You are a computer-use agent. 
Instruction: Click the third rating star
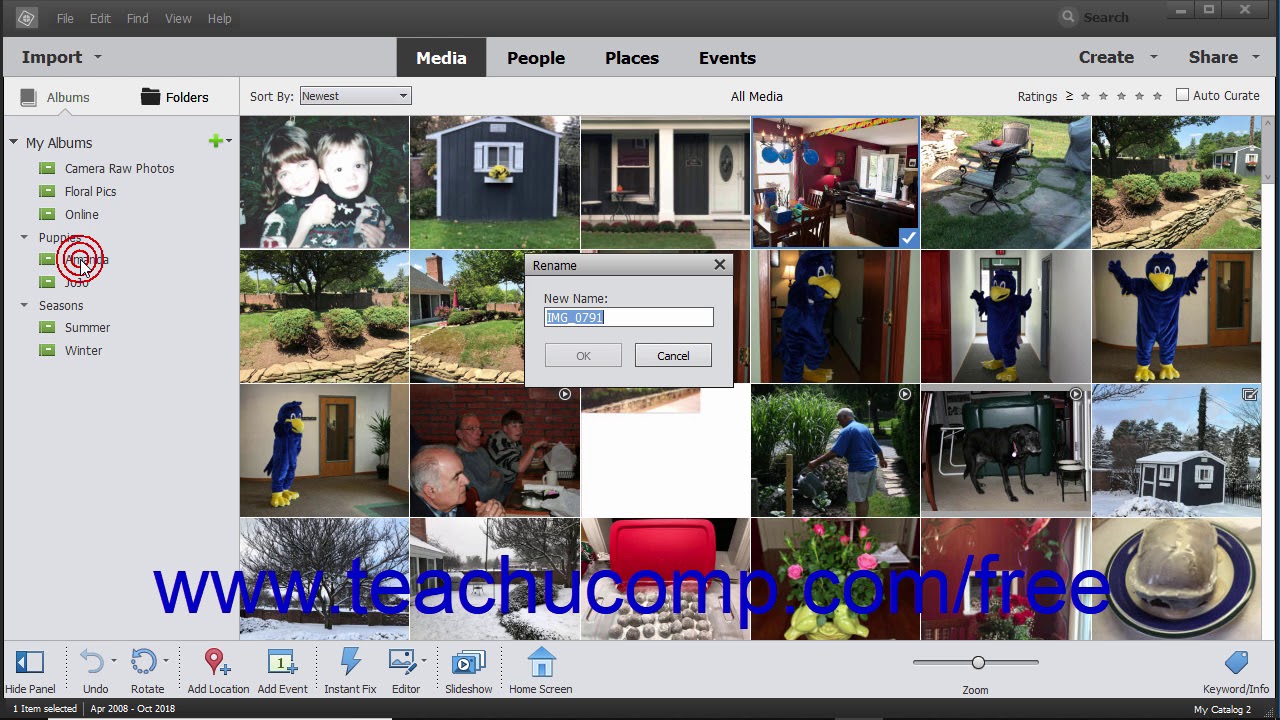pyautogui.click(x=1121, y=96)
